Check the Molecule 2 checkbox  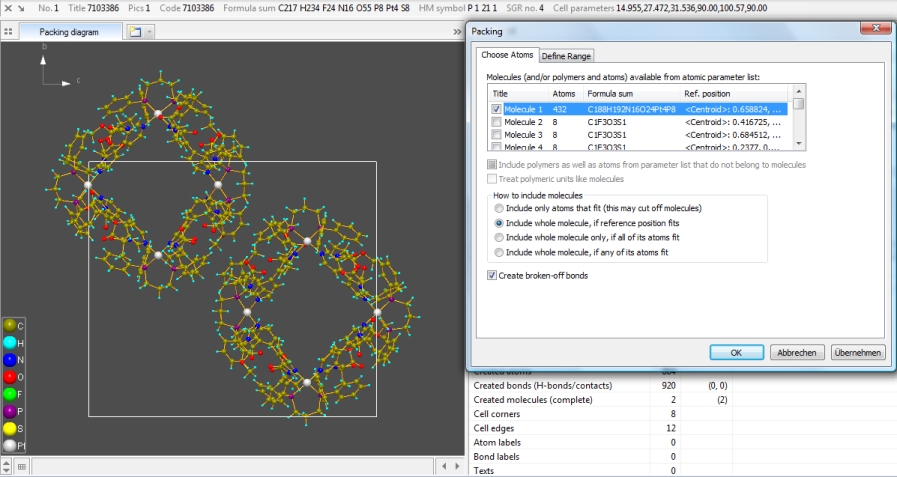point(495,121)
